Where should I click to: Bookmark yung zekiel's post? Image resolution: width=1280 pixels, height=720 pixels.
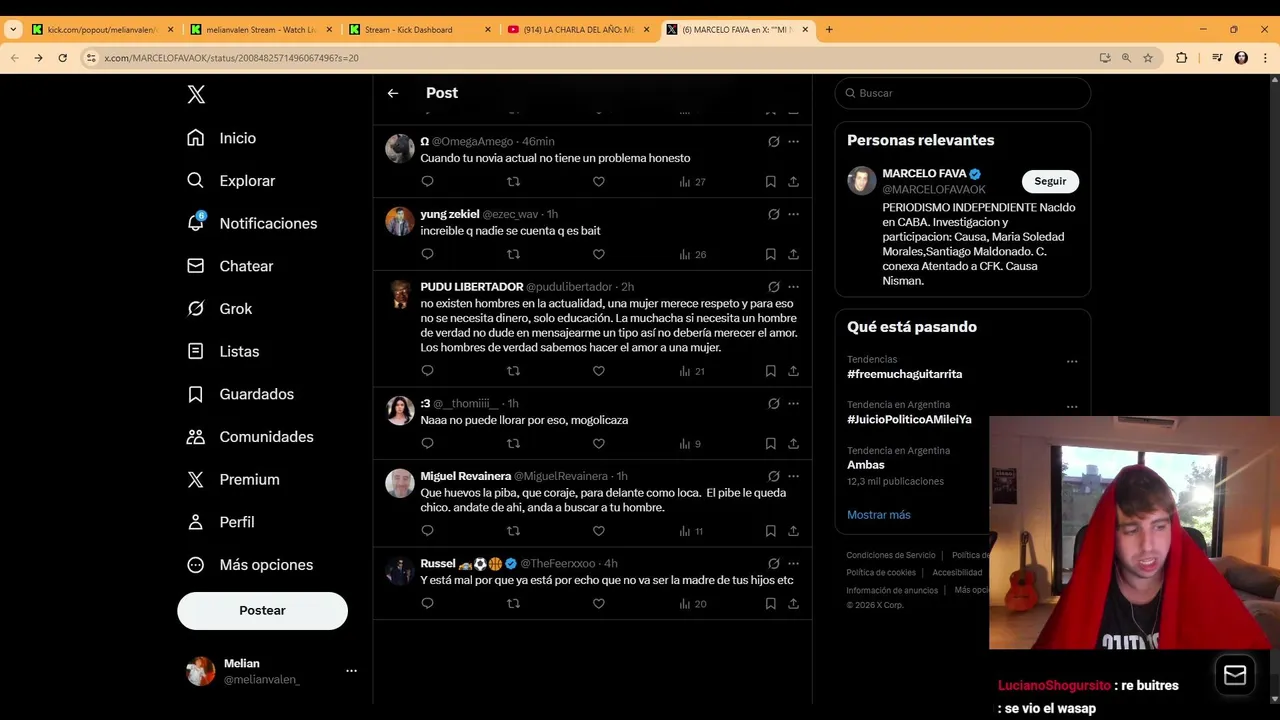point(771,254)
